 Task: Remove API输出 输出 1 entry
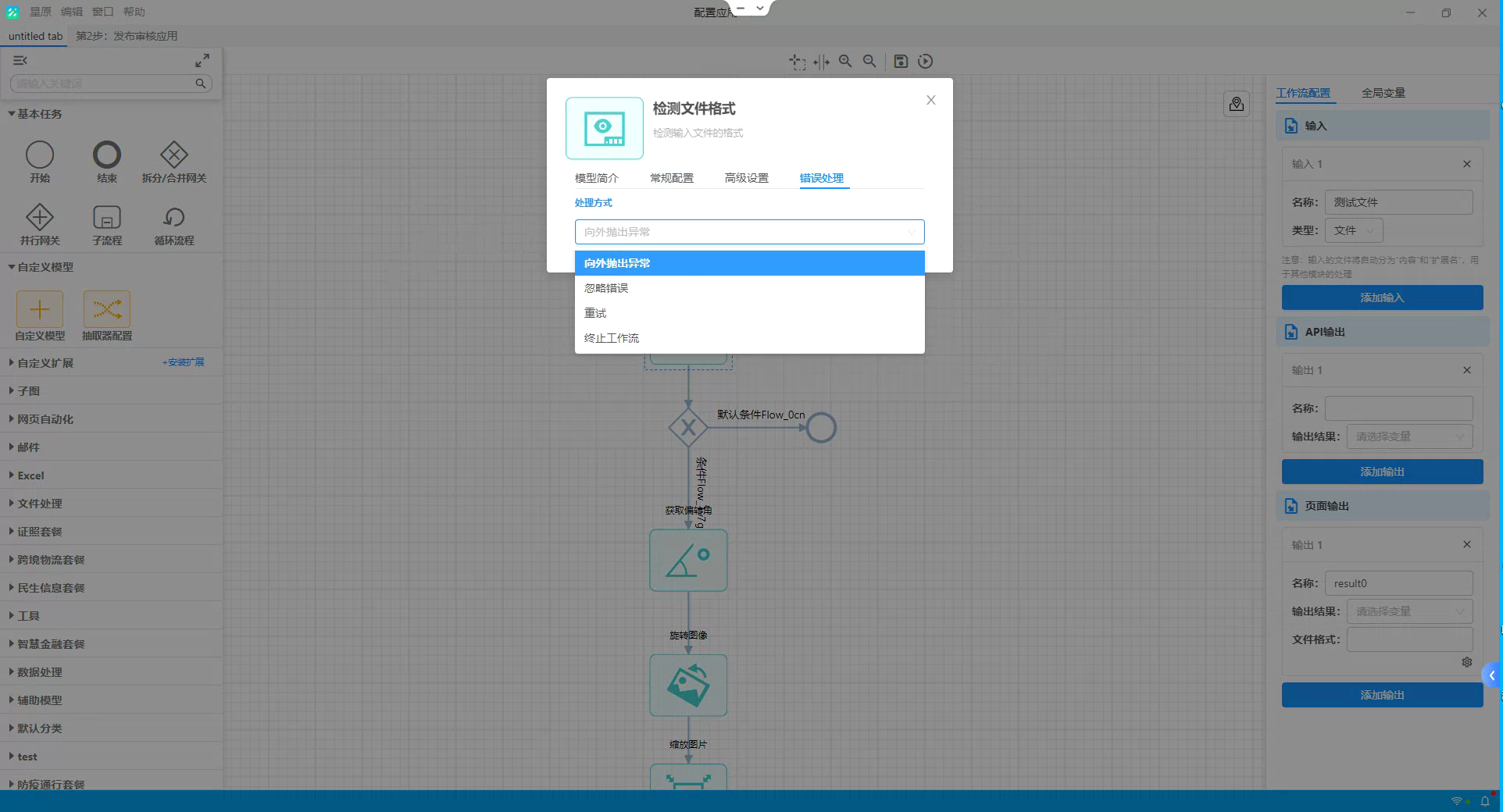(1467, 370)
